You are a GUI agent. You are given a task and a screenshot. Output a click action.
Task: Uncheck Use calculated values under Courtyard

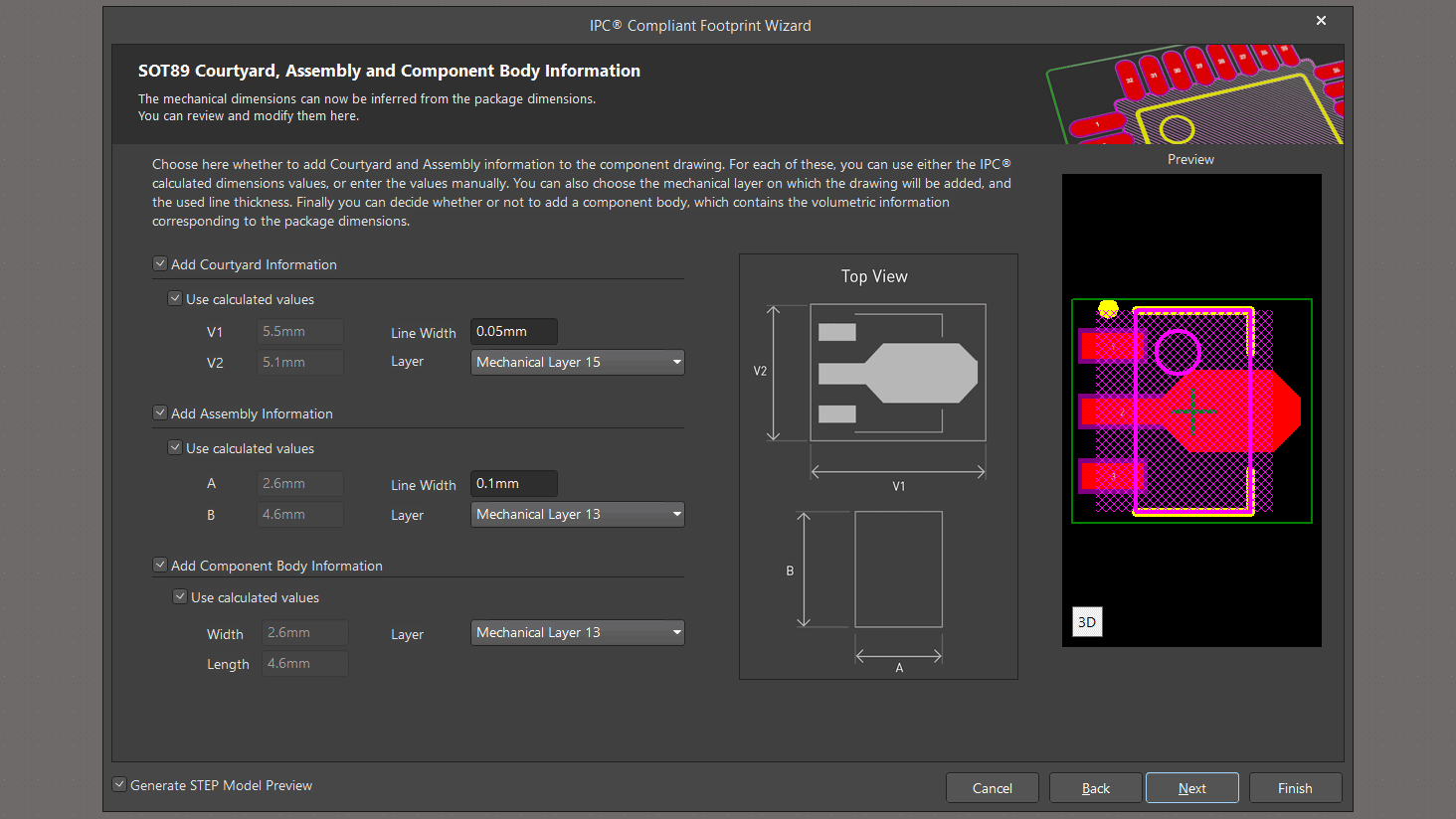click(175, 299)
